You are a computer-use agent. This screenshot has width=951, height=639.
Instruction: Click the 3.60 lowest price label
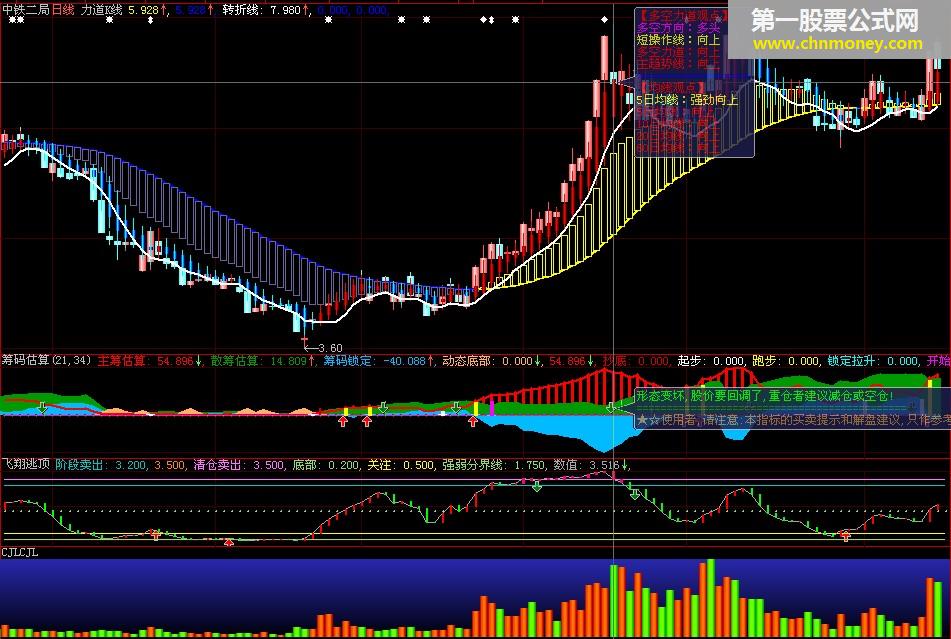click(x=330, y=348)
